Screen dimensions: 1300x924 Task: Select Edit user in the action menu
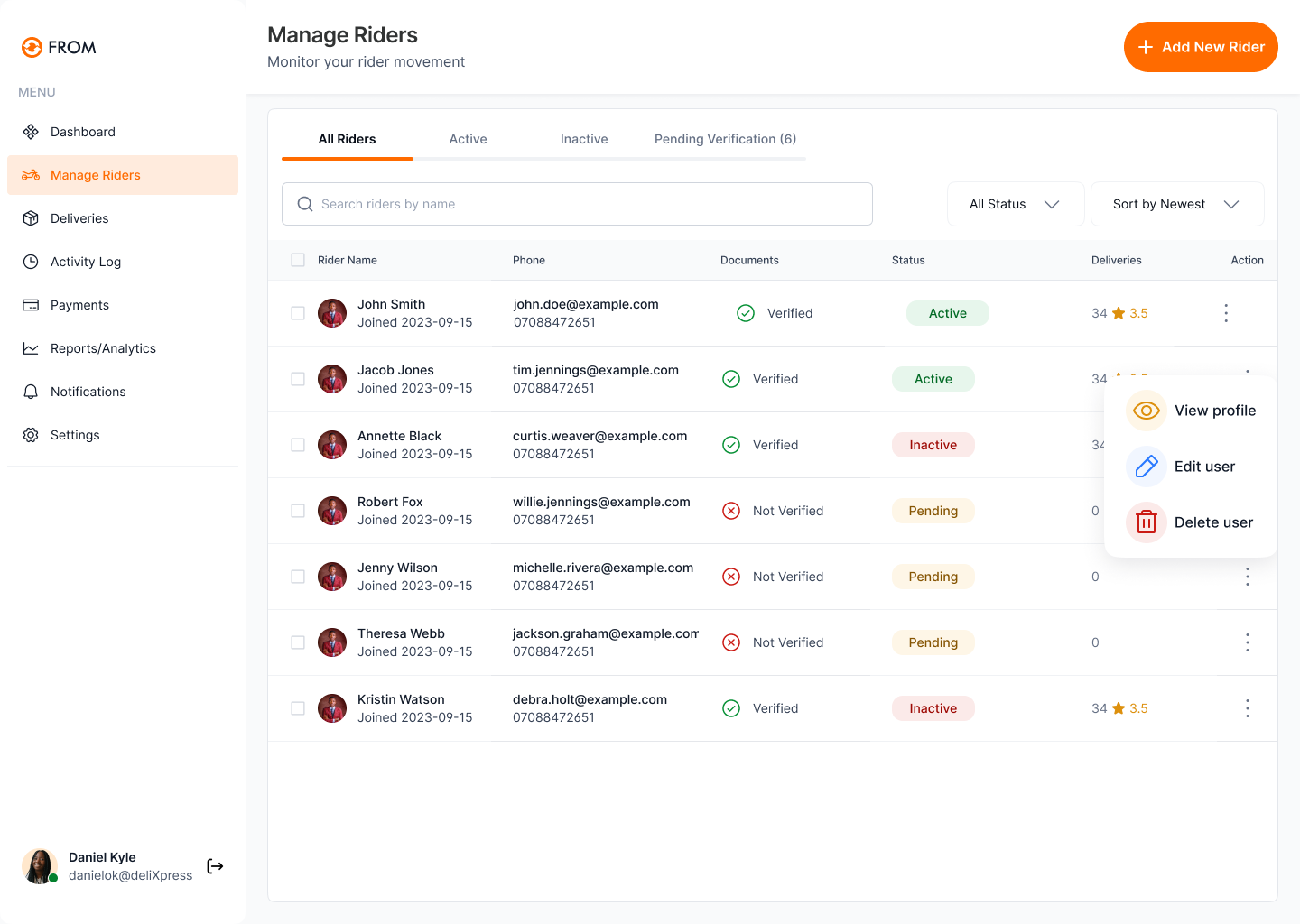1203,467
